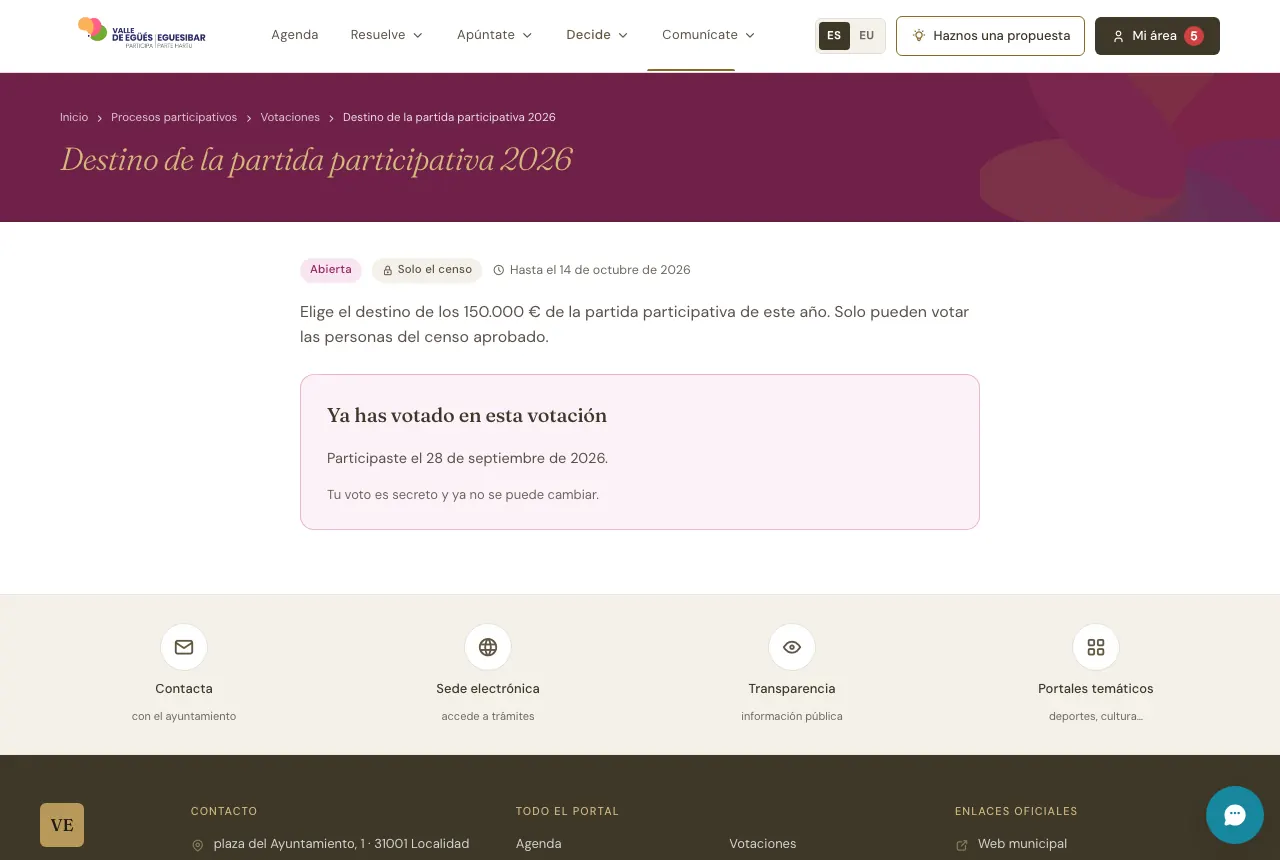Click text Participaste el 28 de septiembre de 2026
Viewport: 1280px width, 860px height.
tap(467, 458)
